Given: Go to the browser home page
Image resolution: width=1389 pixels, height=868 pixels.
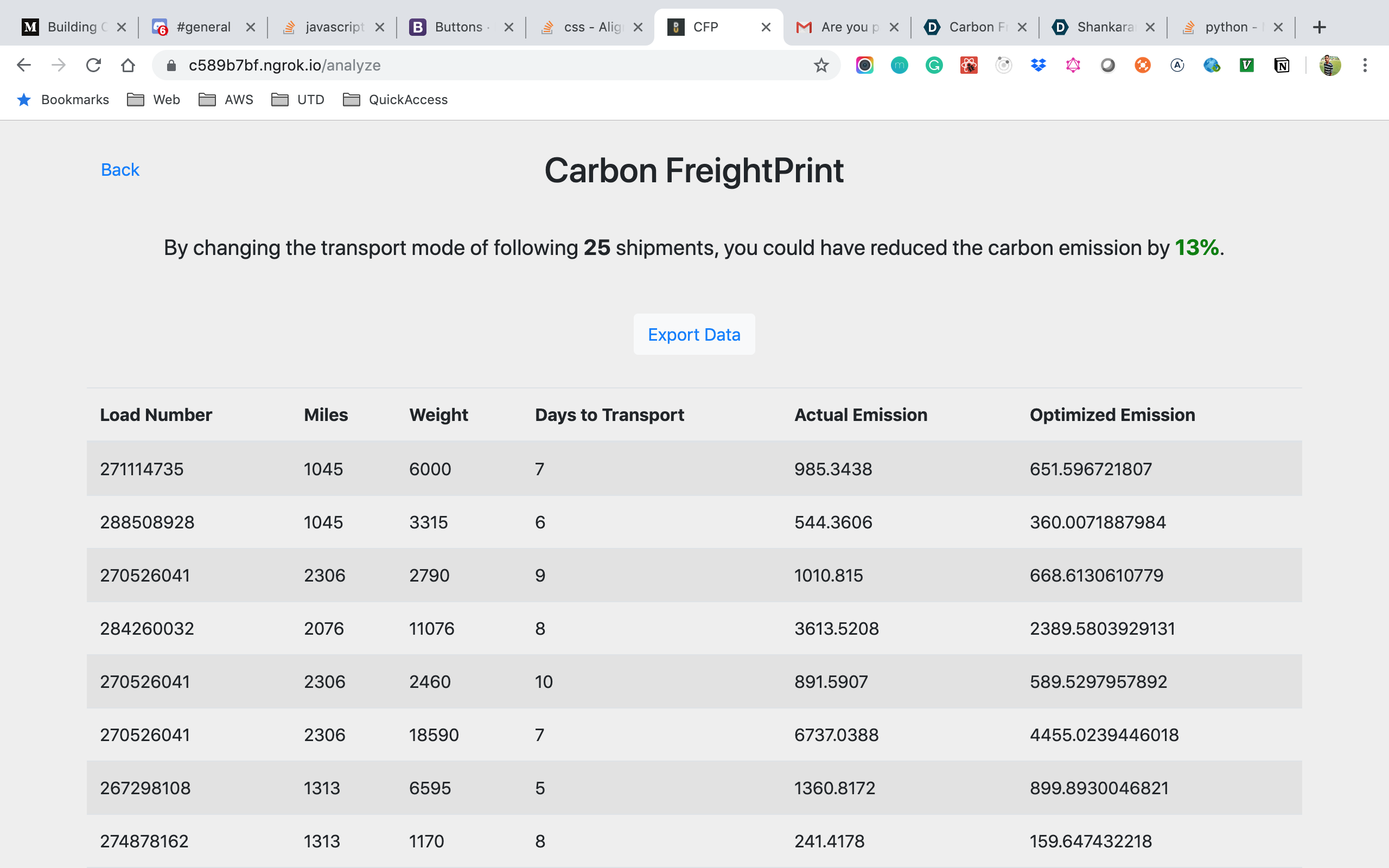Looking at the screenshot, I should pyautogui.click(x=128, y=66).
